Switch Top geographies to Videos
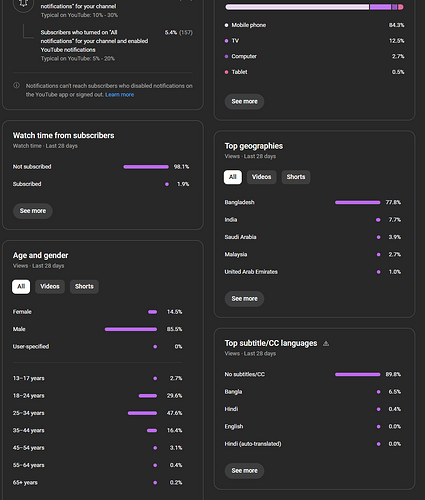The height and width of the screenshot is (500, 425). pyautogui.click(x=261, y=177)
